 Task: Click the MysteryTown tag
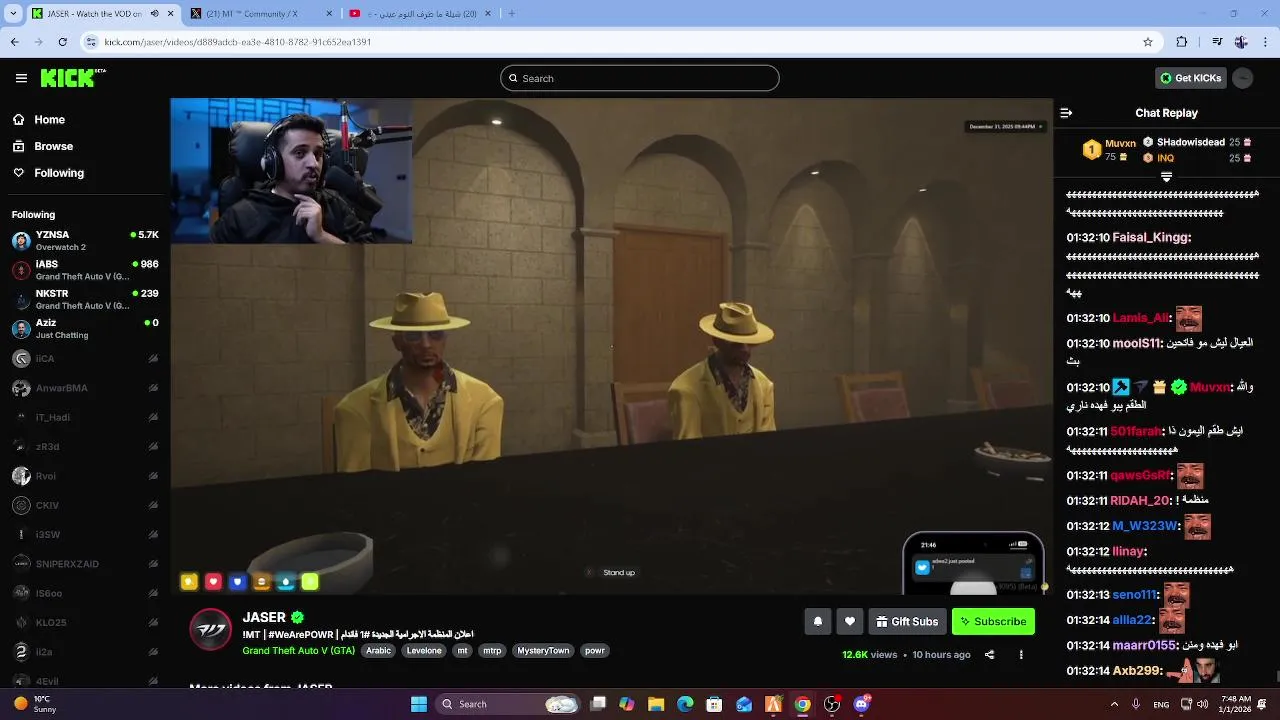[543, 650]
